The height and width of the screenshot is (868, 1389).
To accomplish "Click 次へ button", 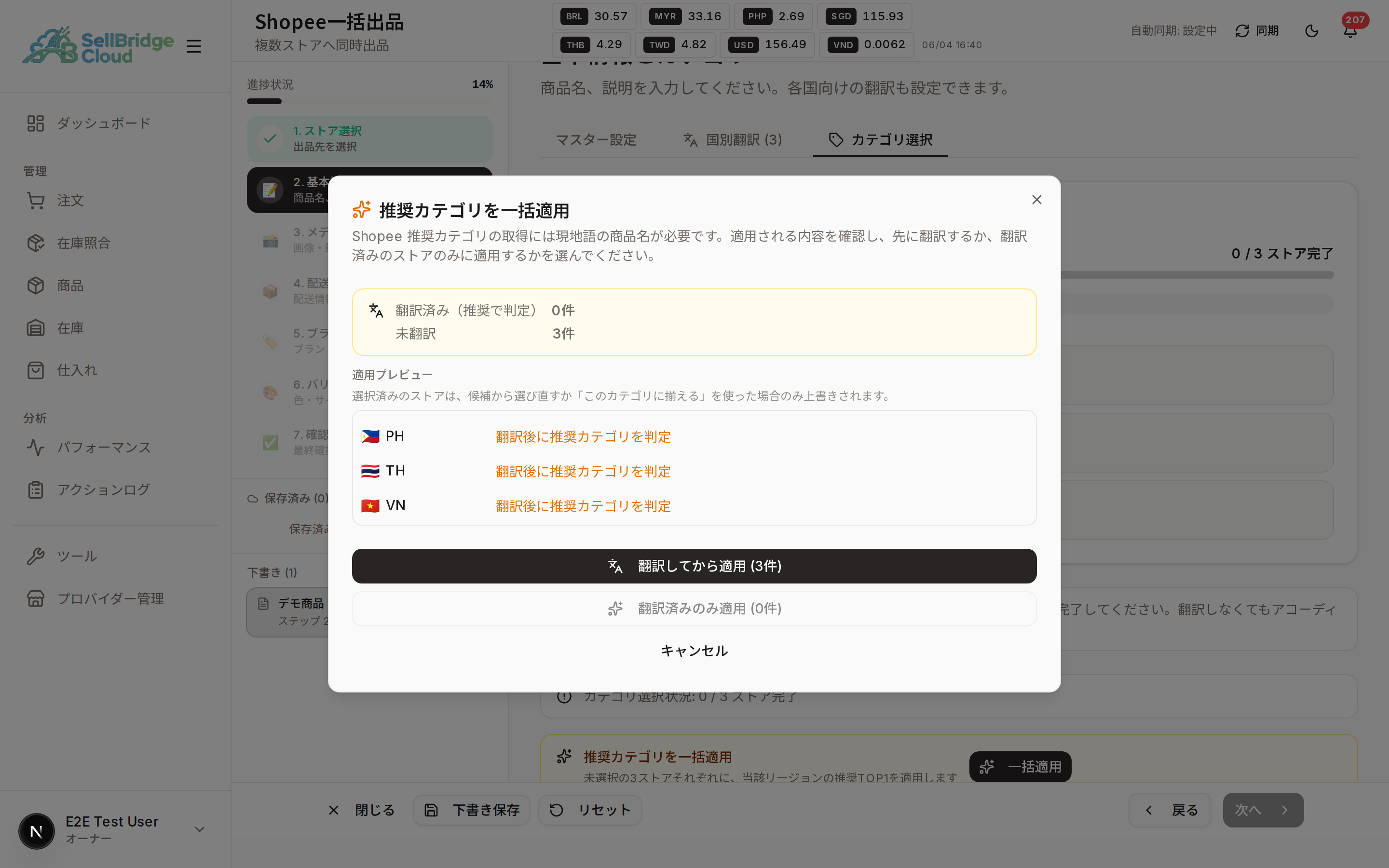I will 1263,810.
